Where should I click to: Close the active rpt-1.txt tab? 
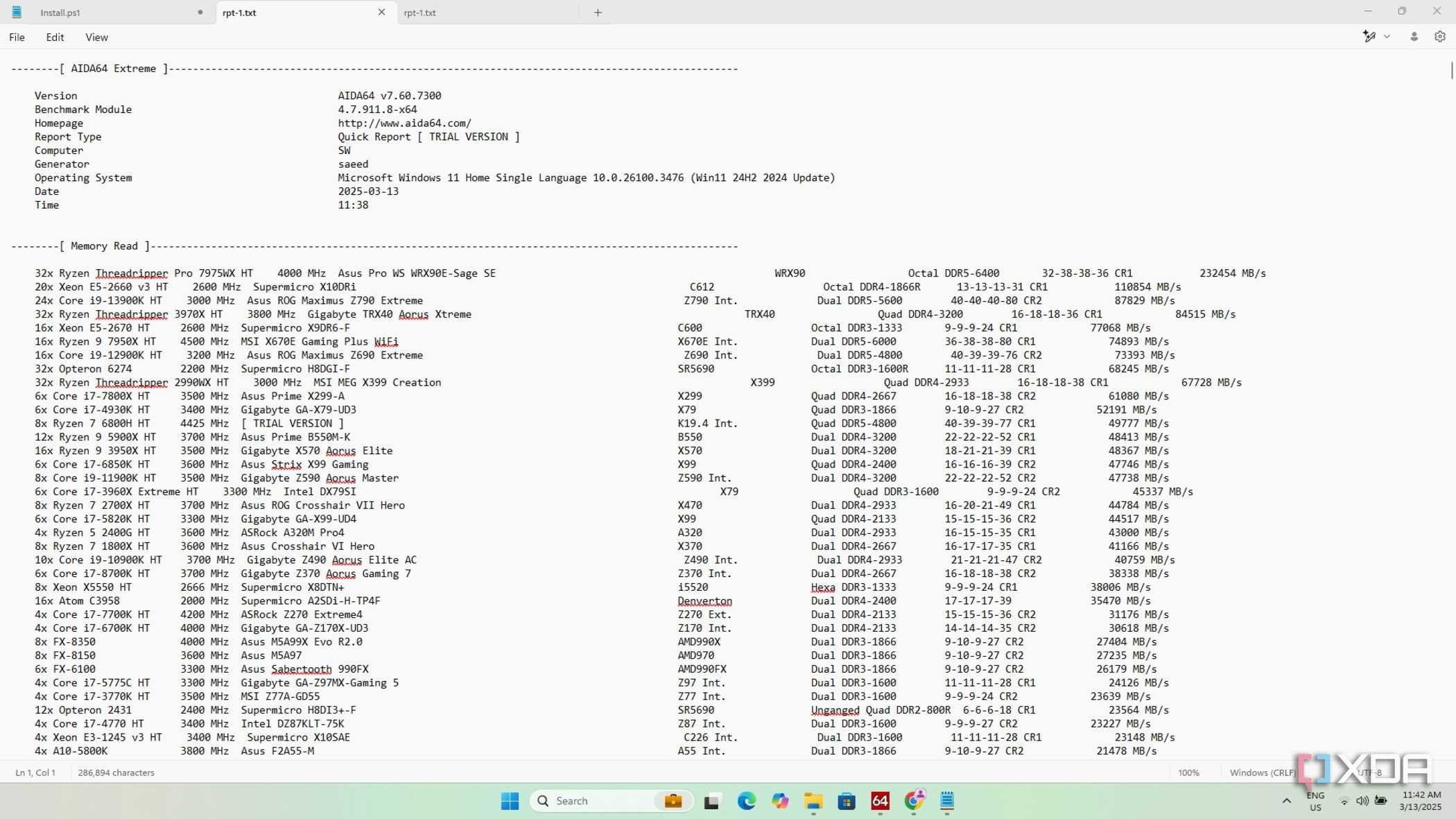(x=381, y=12)
